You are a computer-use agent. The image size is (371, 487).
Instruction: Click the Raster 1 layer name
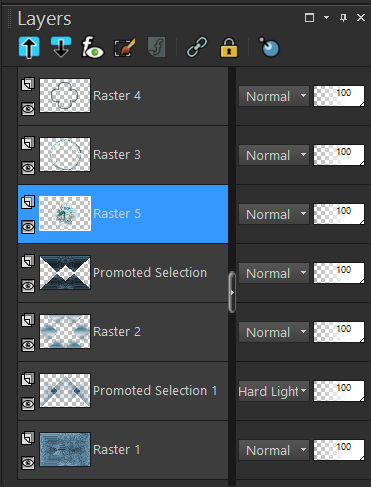(x=117, y=450)
